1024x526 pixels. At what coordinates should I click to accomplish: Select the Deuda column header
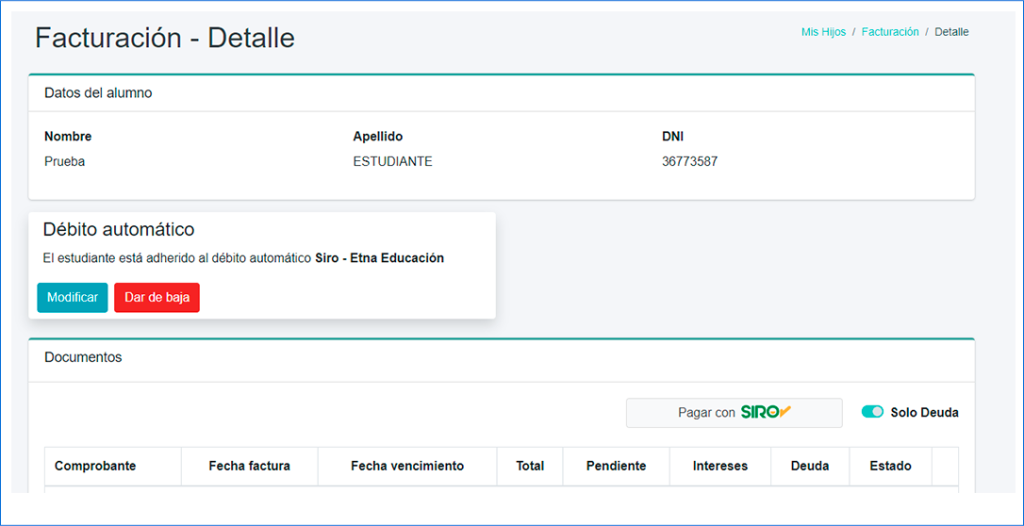pos(809,466)
